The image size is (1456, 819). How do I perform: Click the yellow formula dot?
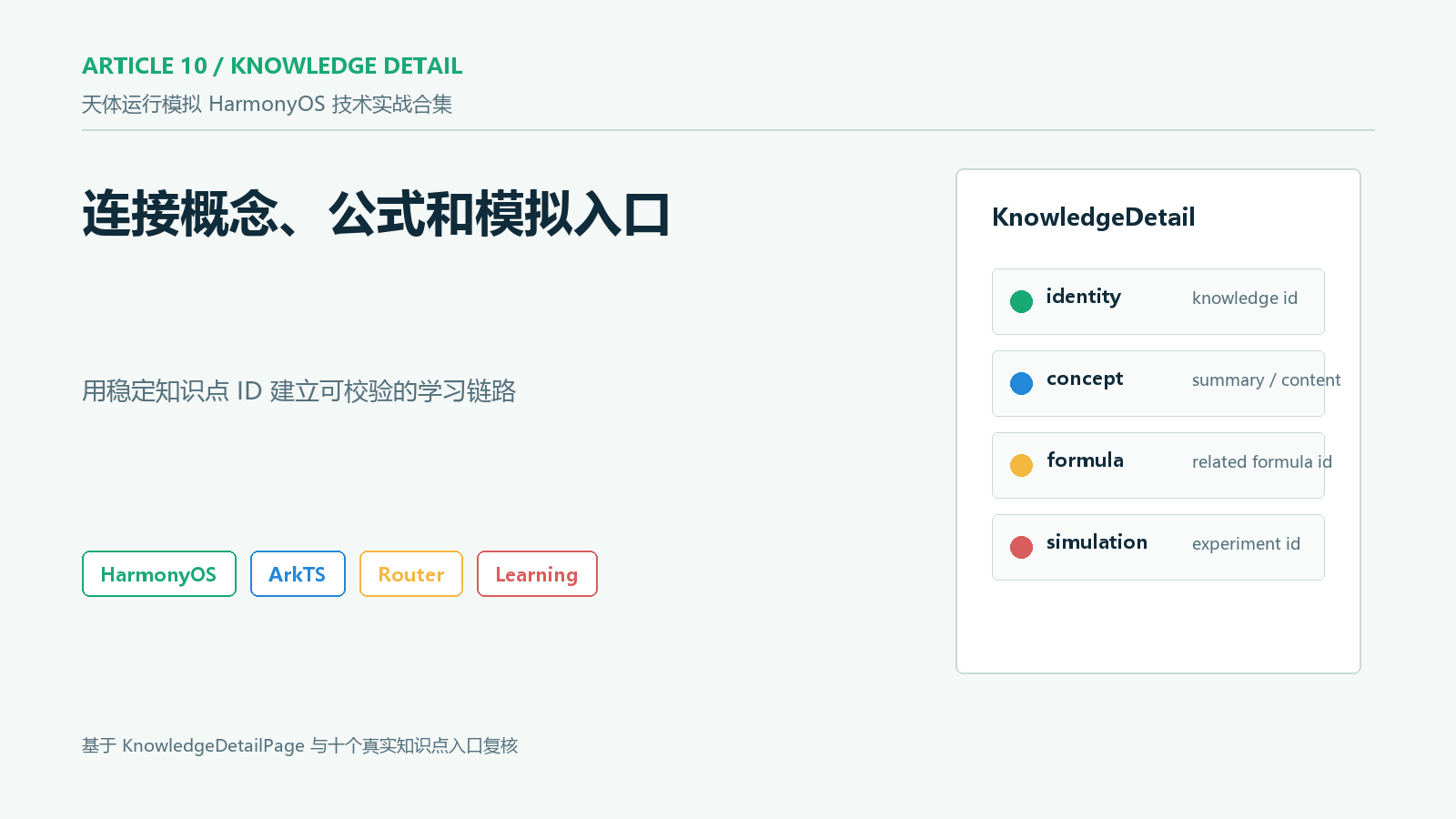[1021, 465]
